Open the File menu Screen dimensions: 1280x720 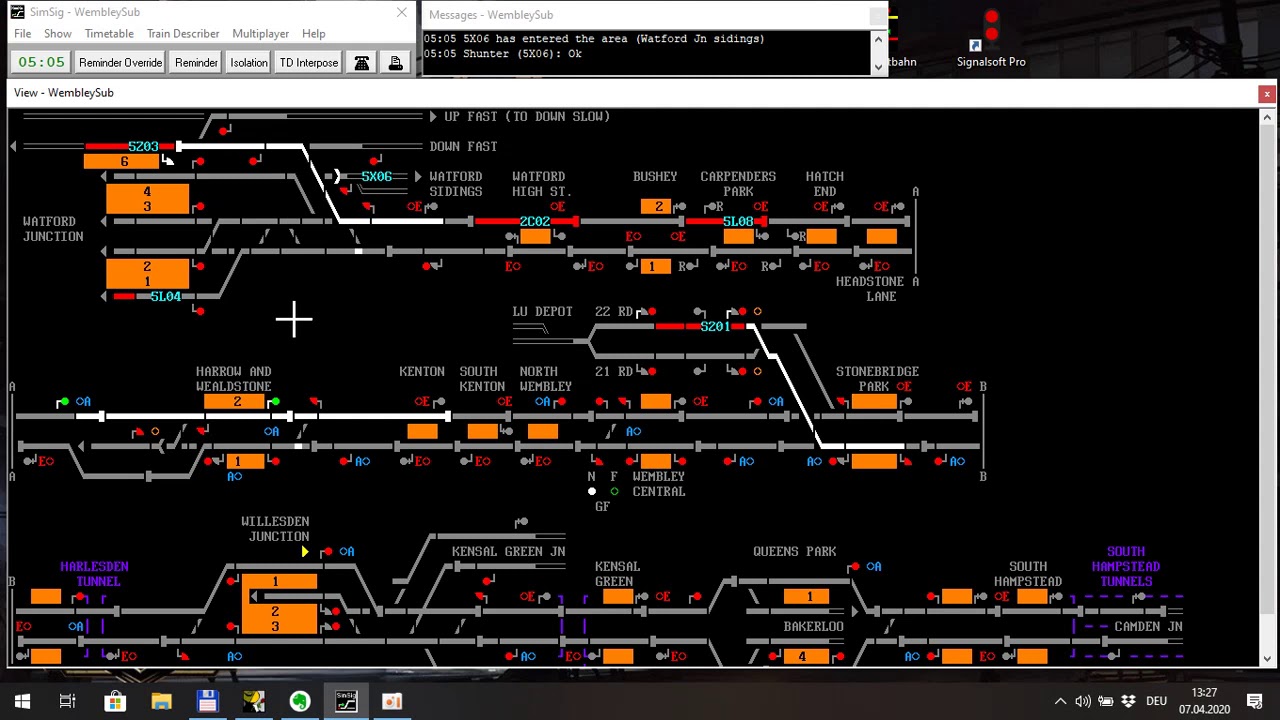[22, 33]
